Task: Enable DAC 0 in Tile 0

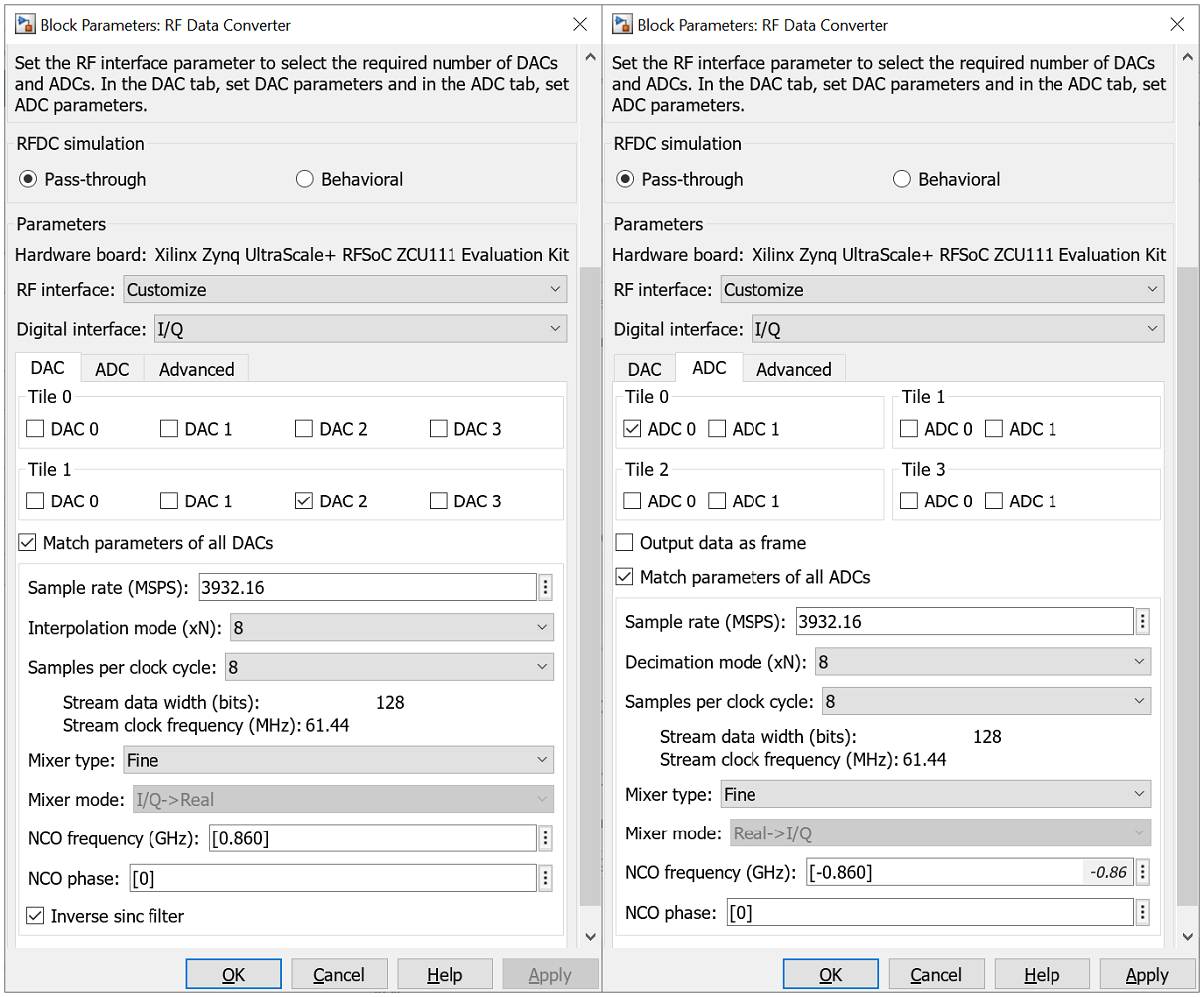Action: (34, 428)
